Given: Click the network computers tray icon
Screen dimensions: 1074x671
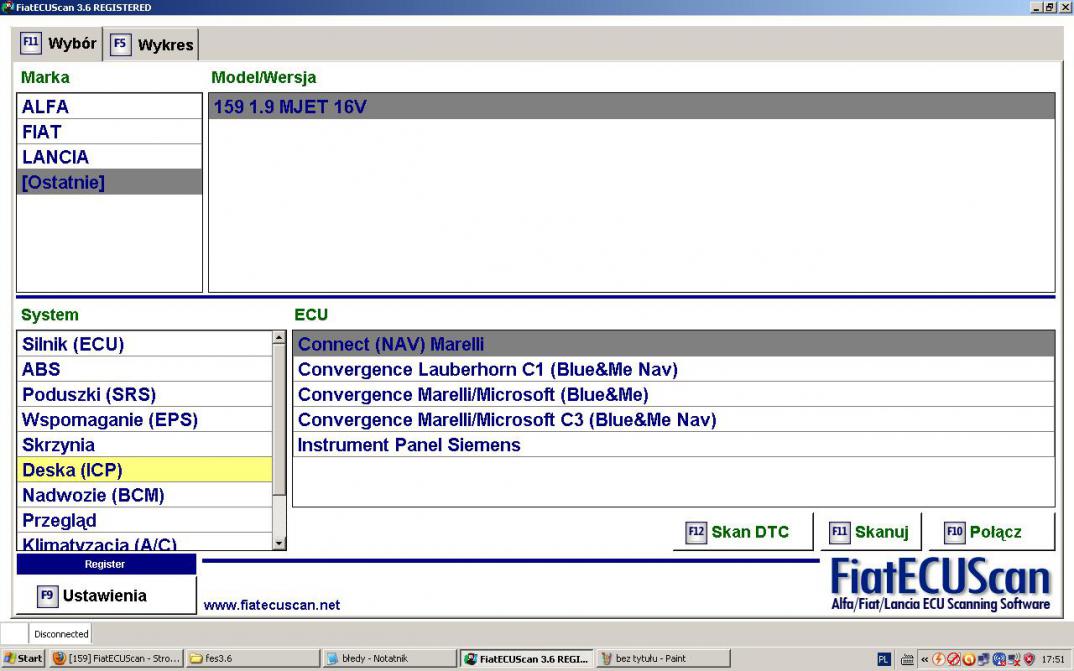Looking at the screenshot, I should (x=984, y=659).
